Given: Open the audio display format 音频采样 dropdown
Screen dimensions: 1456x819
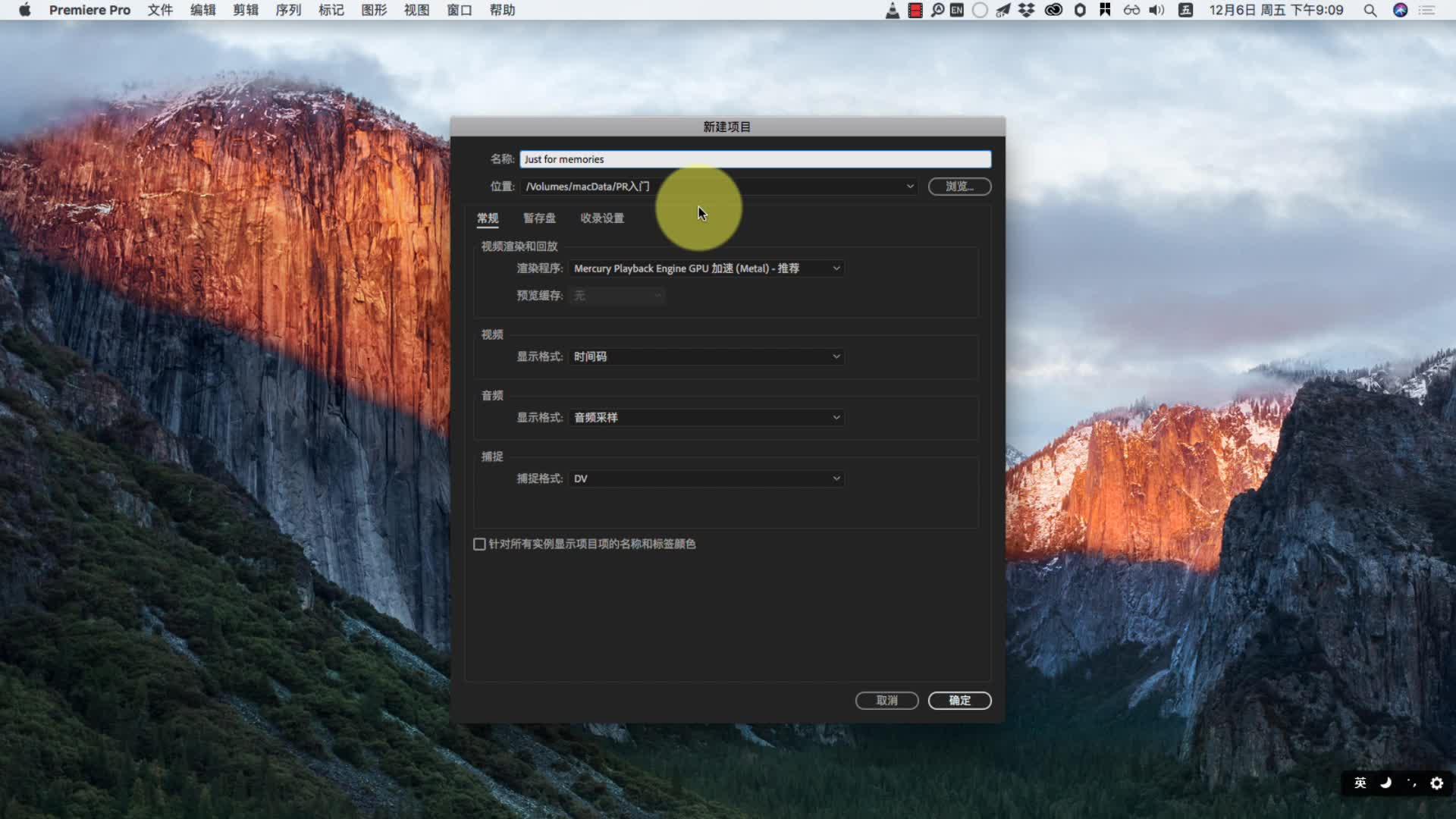Looking at the screenshot, I should pos(707,418).
